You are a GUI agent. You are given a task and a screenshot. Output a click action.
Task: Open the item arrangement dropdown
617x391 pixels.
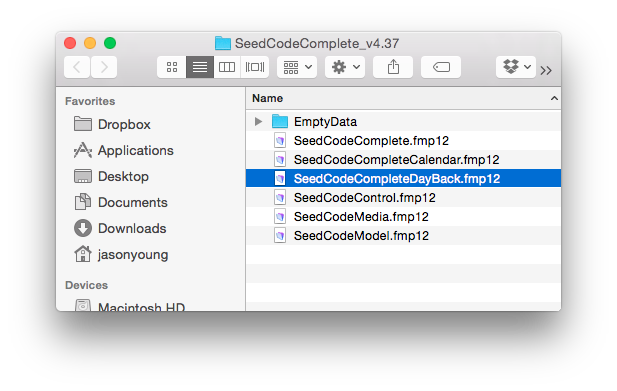pos(297,67)
